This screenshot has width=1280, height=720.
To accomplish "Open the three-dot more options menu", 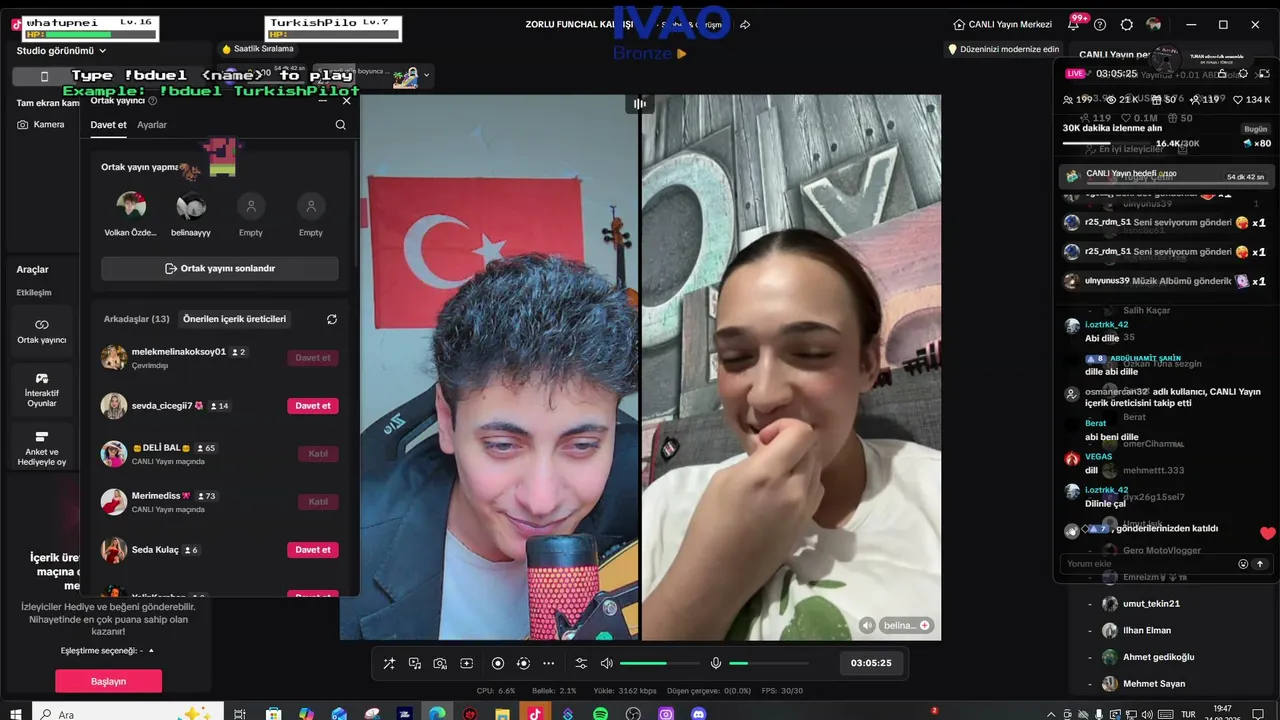I will coord(548,663).
